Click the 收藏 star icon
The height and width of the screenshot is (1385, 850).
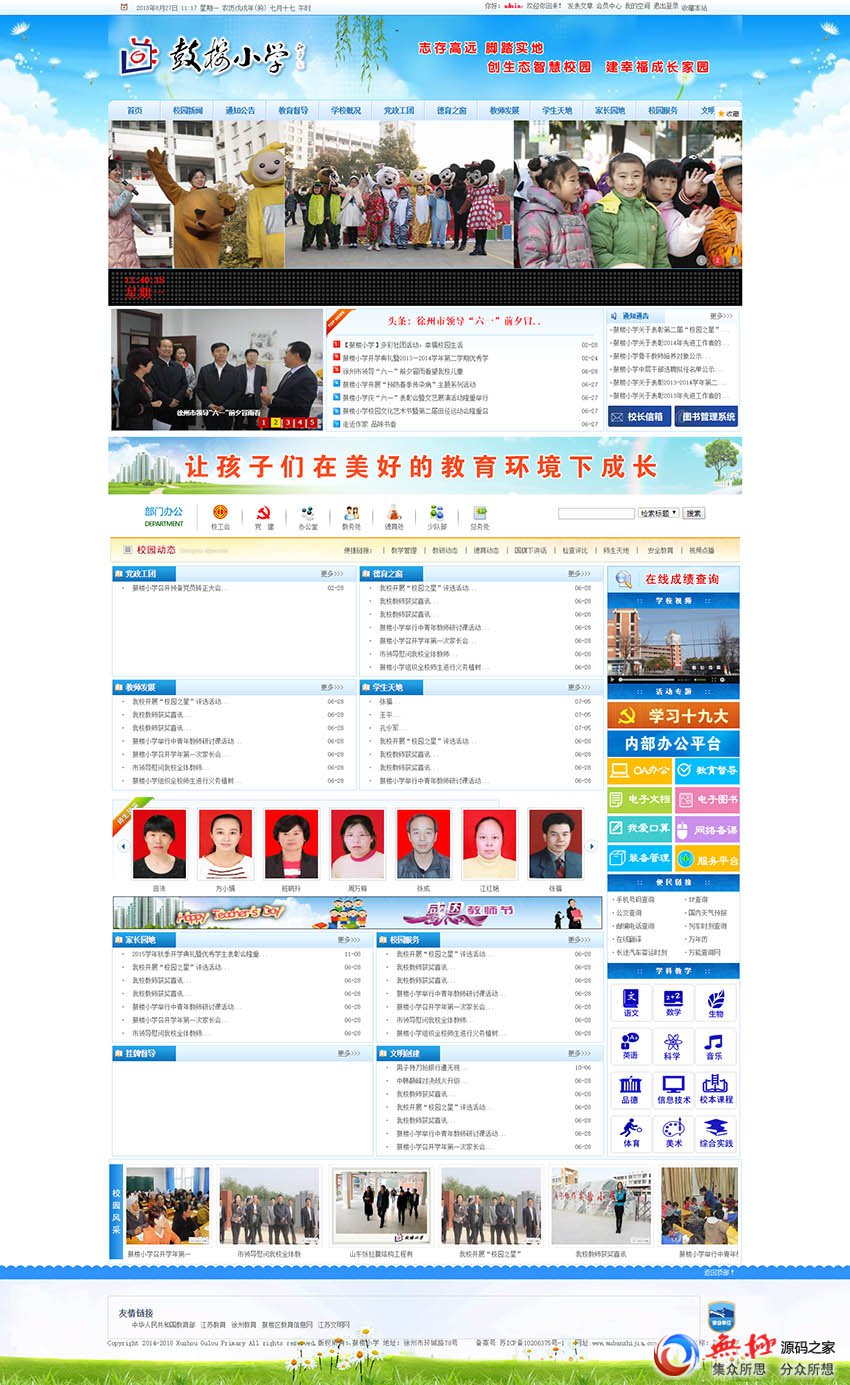tap(721, 114)
